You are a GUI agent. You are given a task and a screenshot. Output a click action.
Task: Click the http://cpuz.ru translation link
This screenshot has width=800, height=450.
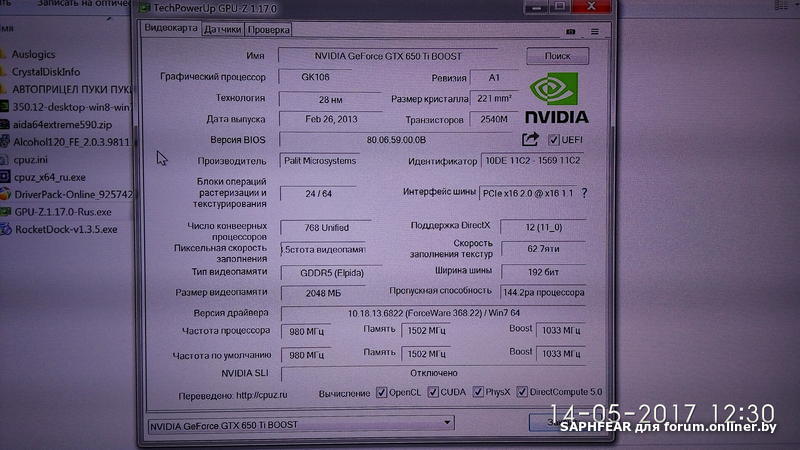pos(262,395)
